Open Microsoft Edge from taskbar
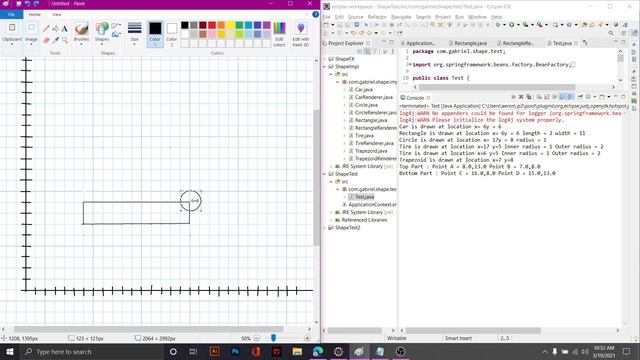640x360 pixels. (x=318, y=351)
